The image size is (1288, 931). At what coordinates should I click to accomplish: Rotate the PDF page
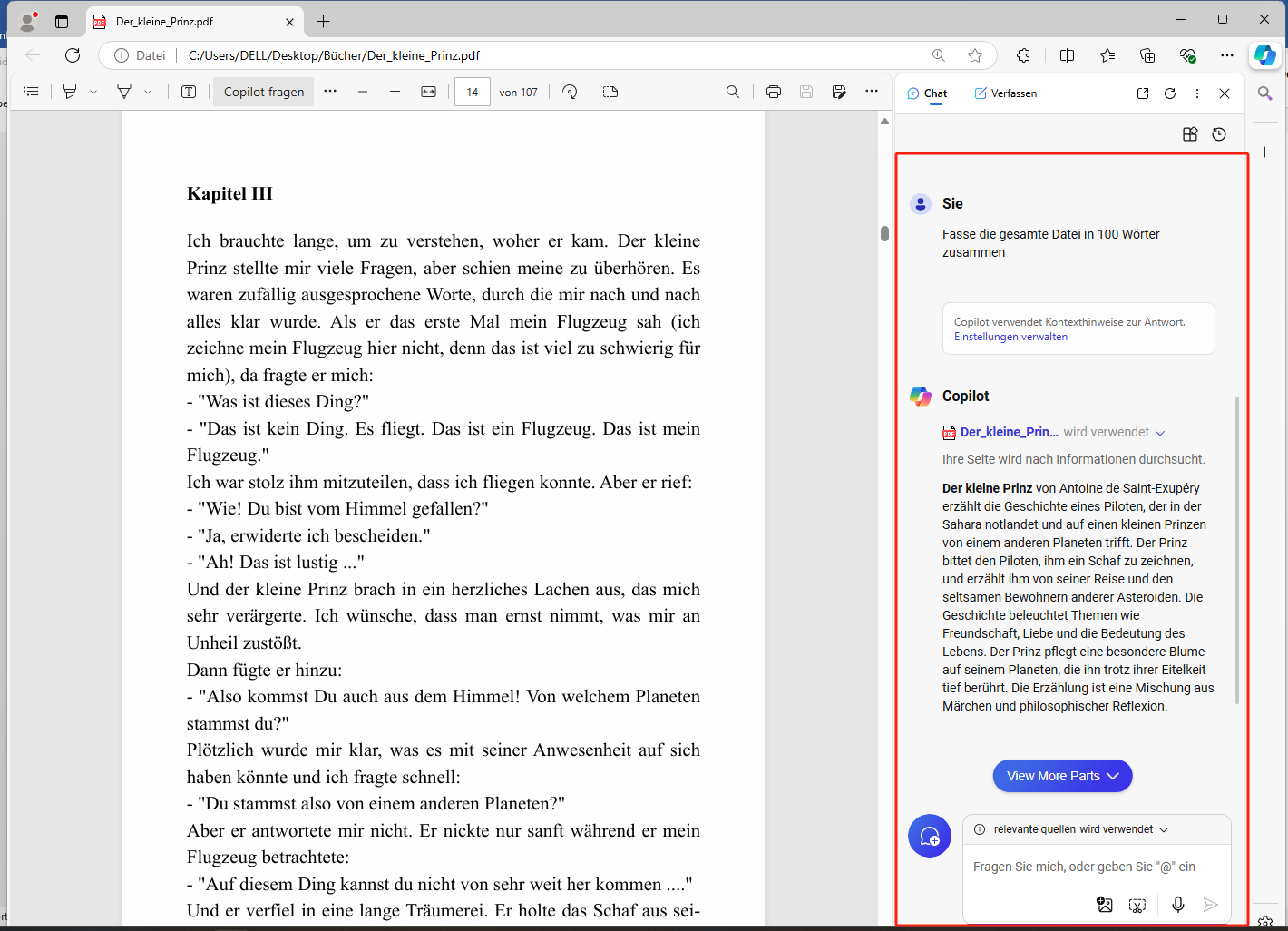(570, 92)
